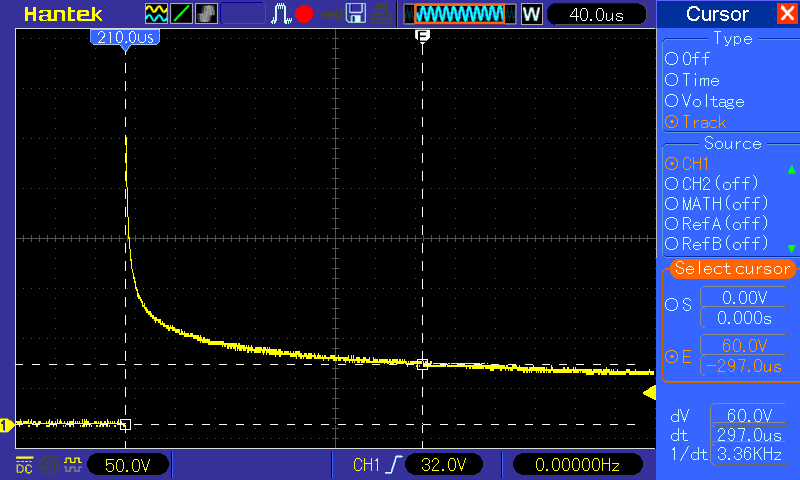
Task: Click the 0.00000Hz frequency readout
Action: [x=577, y=465]
